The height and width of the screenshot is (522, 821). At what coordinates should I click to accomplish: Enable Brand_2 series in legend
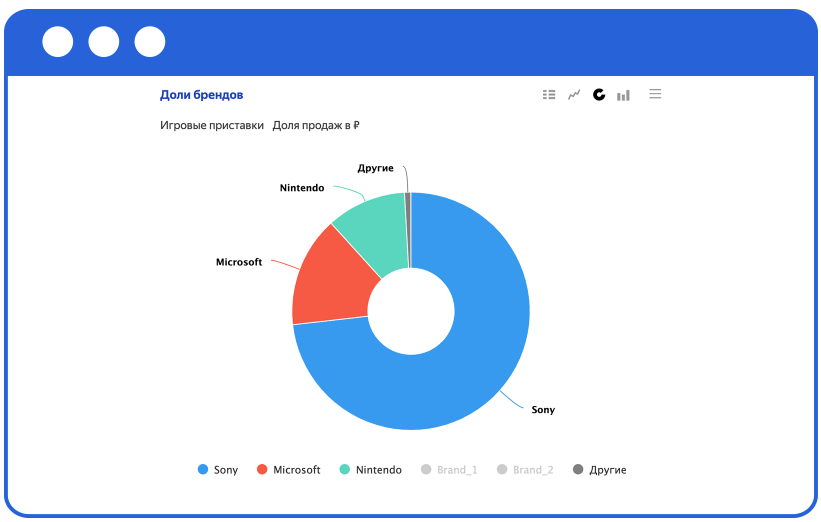(525, 470)
